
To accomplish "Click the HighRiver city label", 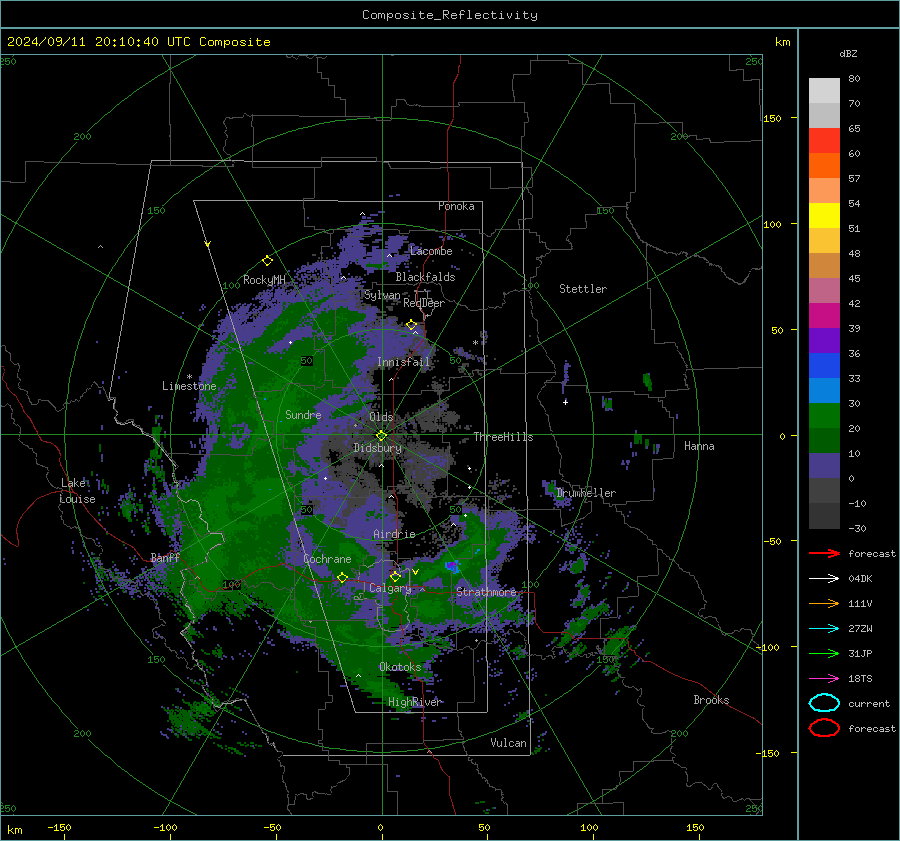I will [x=414, y=702].
